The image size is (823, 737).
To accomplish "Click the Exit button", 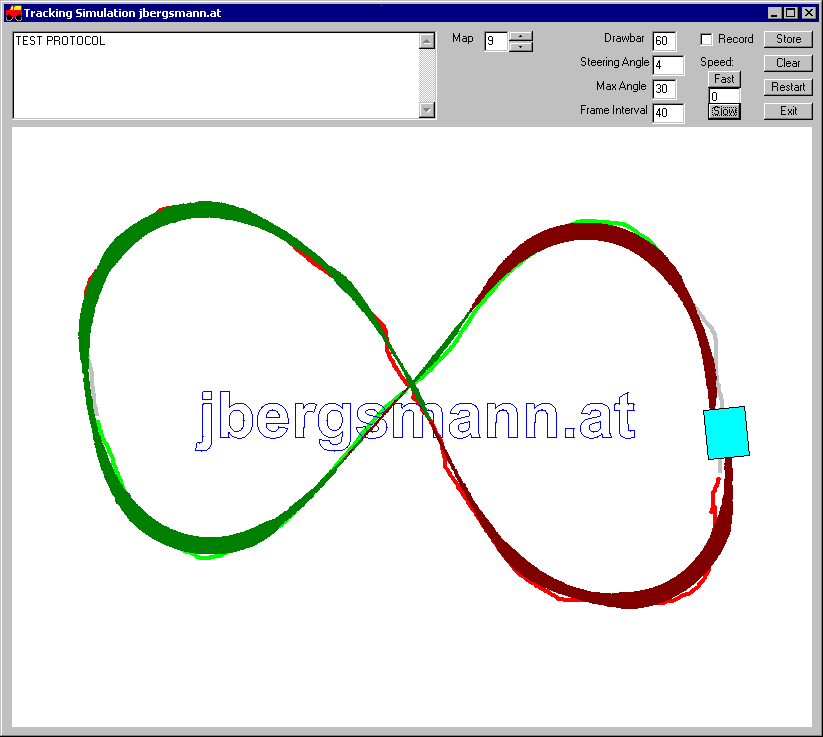I will (x=788, y=111).
